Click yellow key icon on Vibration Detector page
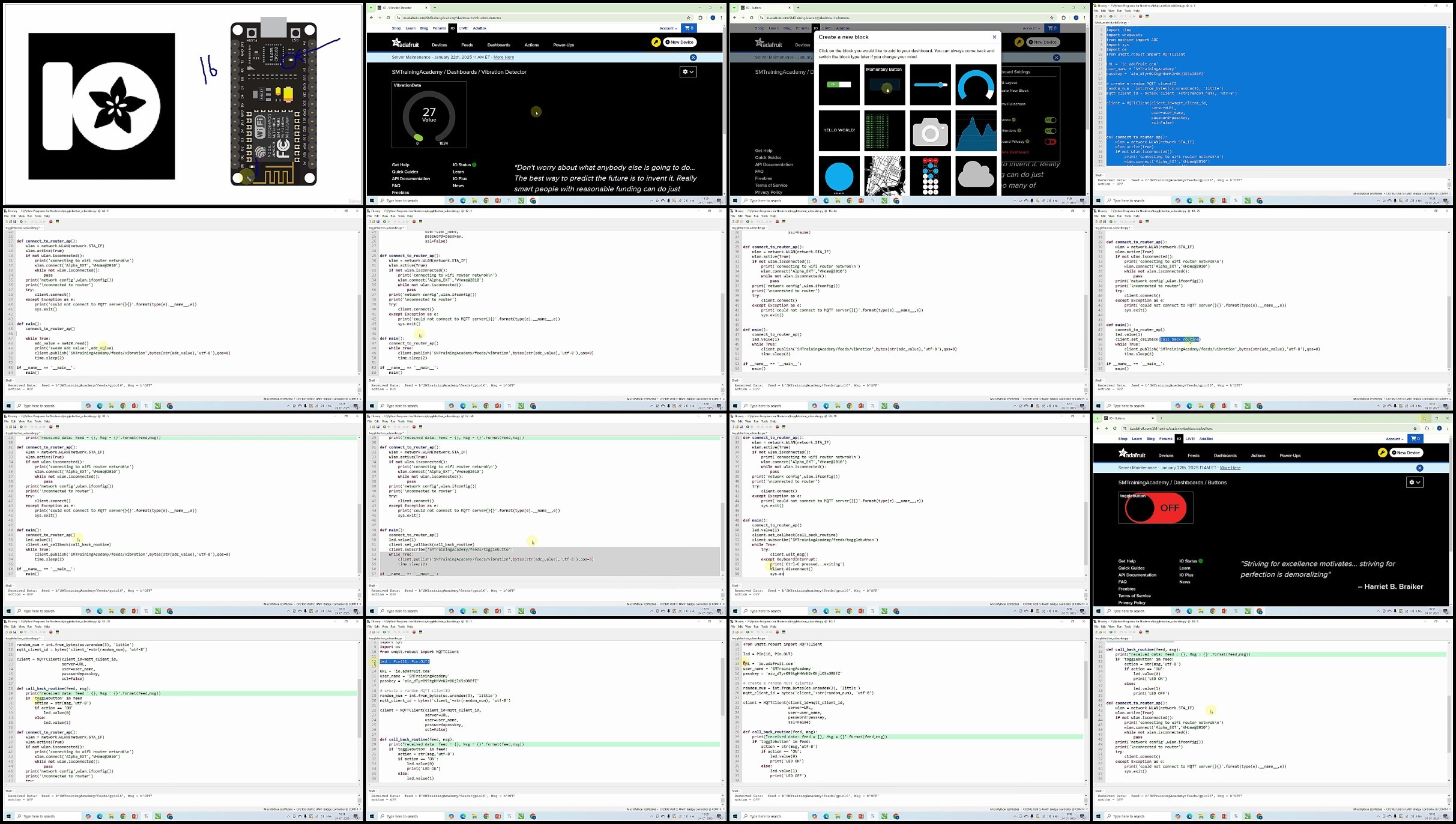 point(656,42)
